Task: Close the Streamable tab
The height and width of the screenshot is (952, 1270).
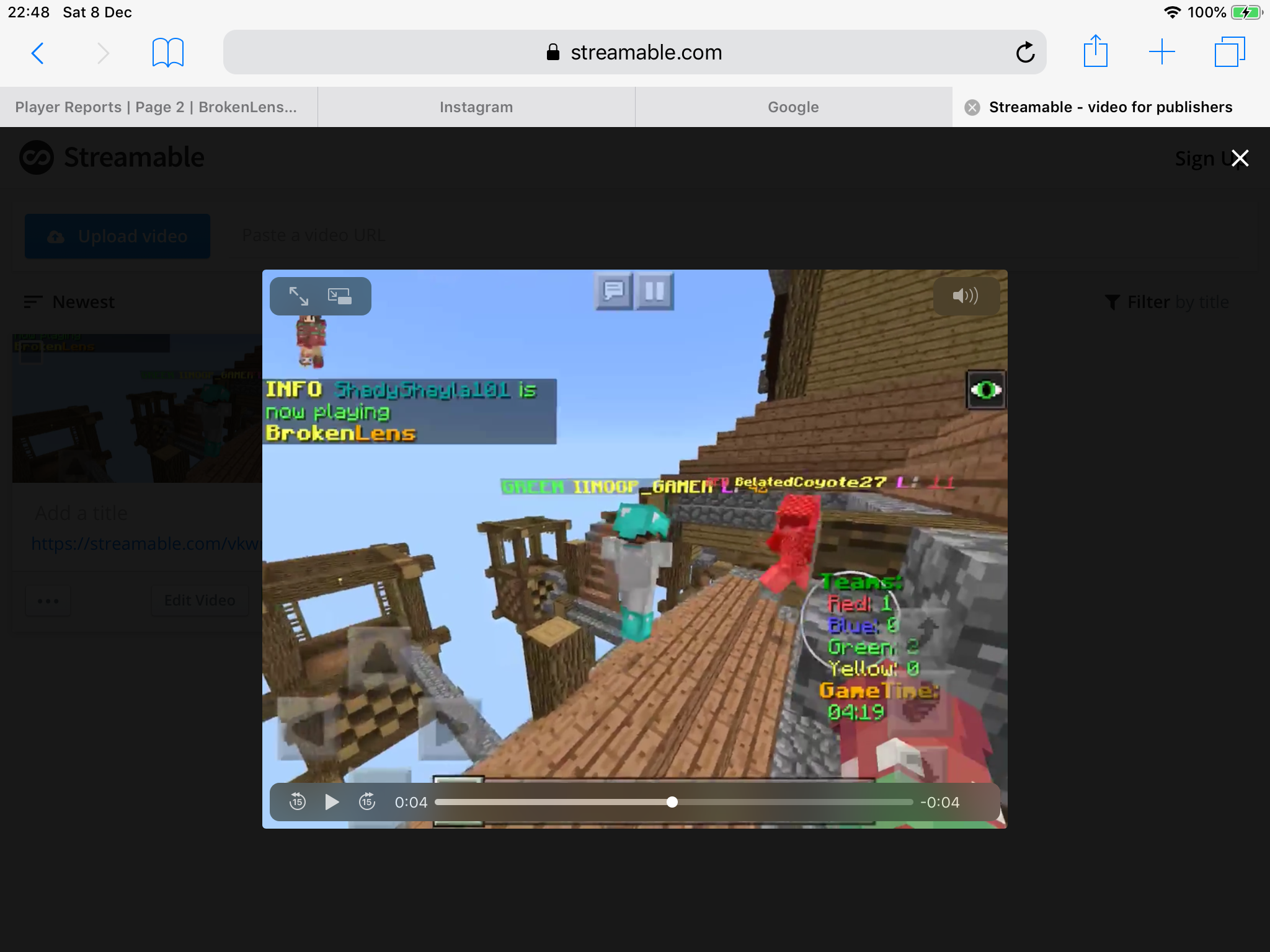Action: click(972, 108)
